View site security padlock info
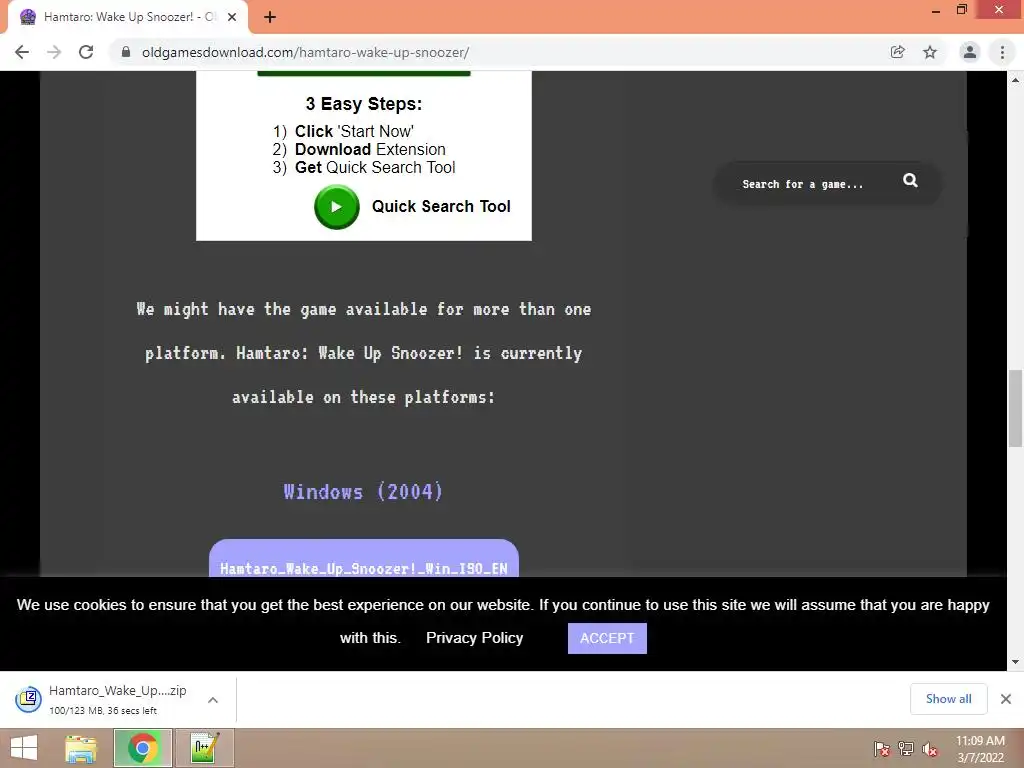Viewport: 1024px width, 768px height. click(126, 52)
